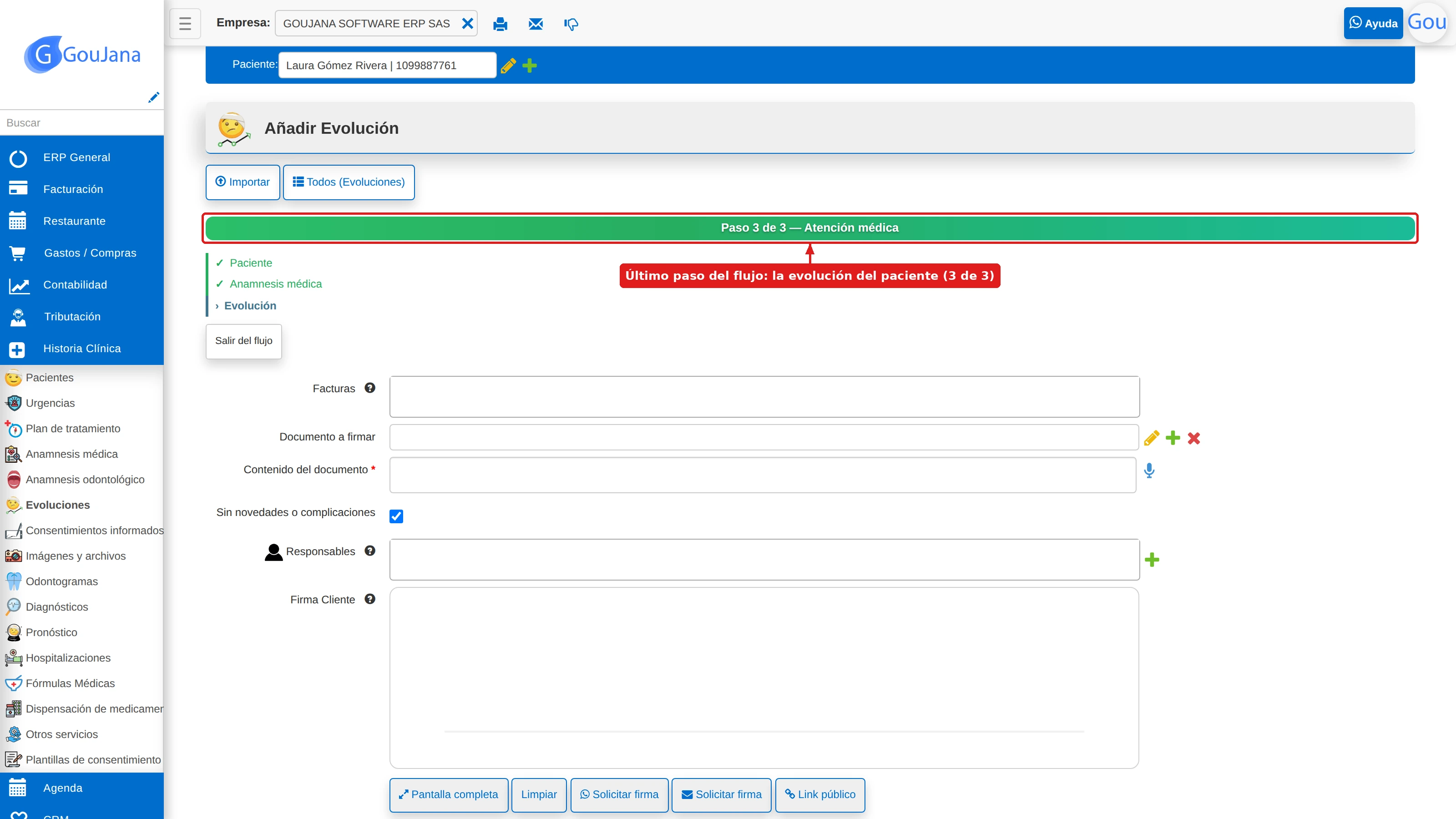Clear the Empresa selection with X
This screenshot has width=1456, height=819.
pyautogui.click(x=467, y=23)
